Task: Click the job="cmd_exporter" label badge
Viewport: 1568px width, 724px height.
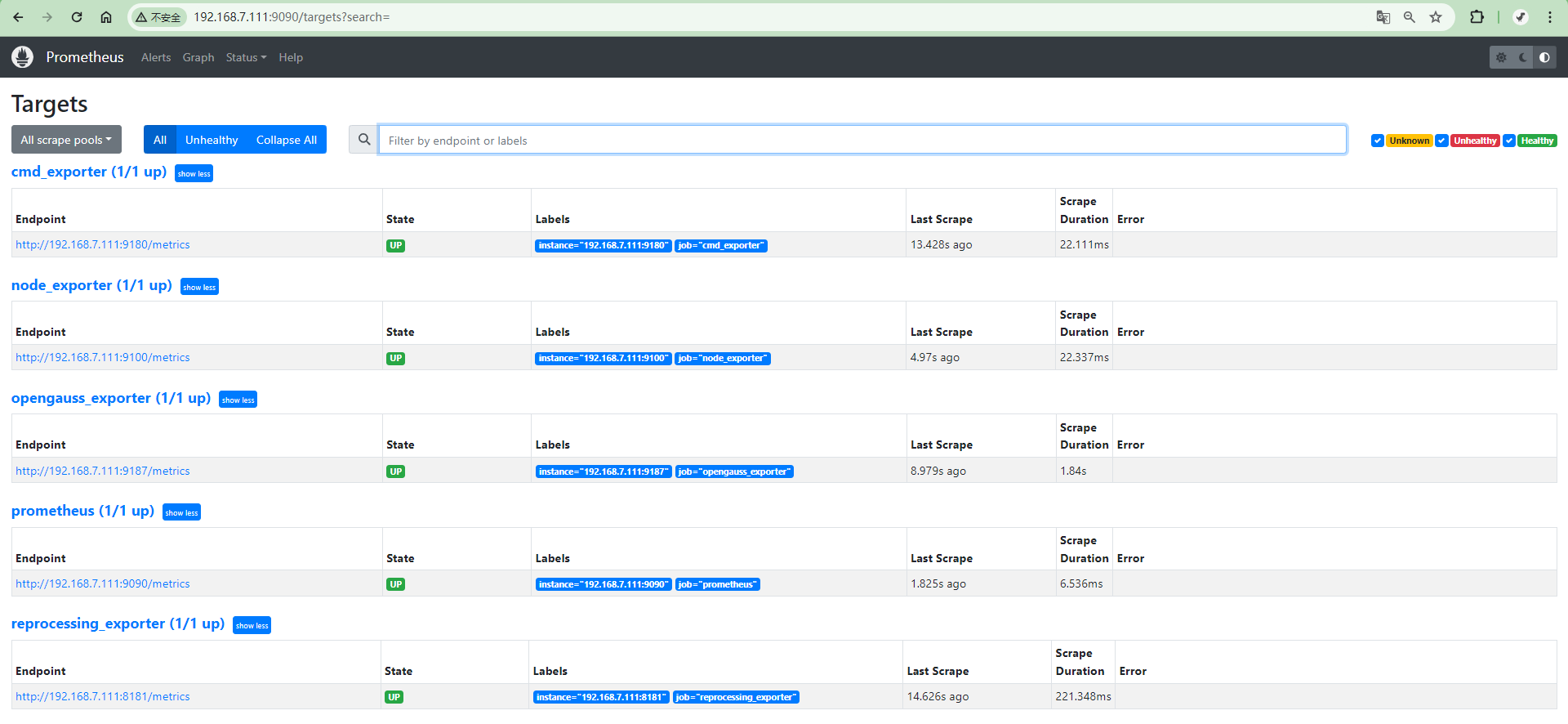Action: coord(721,245)
